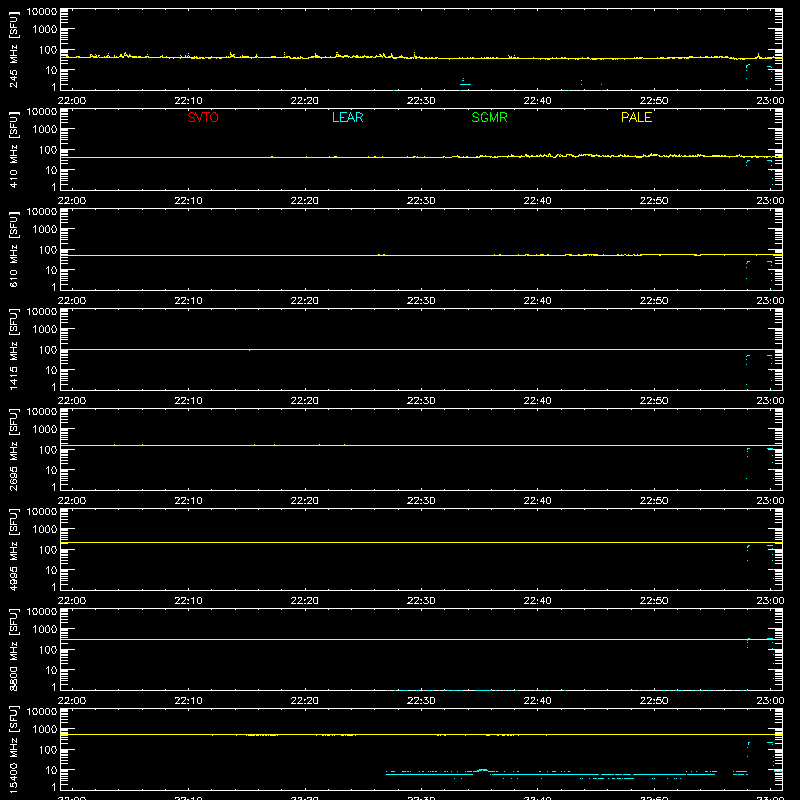Click the 100 tick label on 4995 MHz axis
Screen dimensions: 800x800
click(x=48, y=550)
